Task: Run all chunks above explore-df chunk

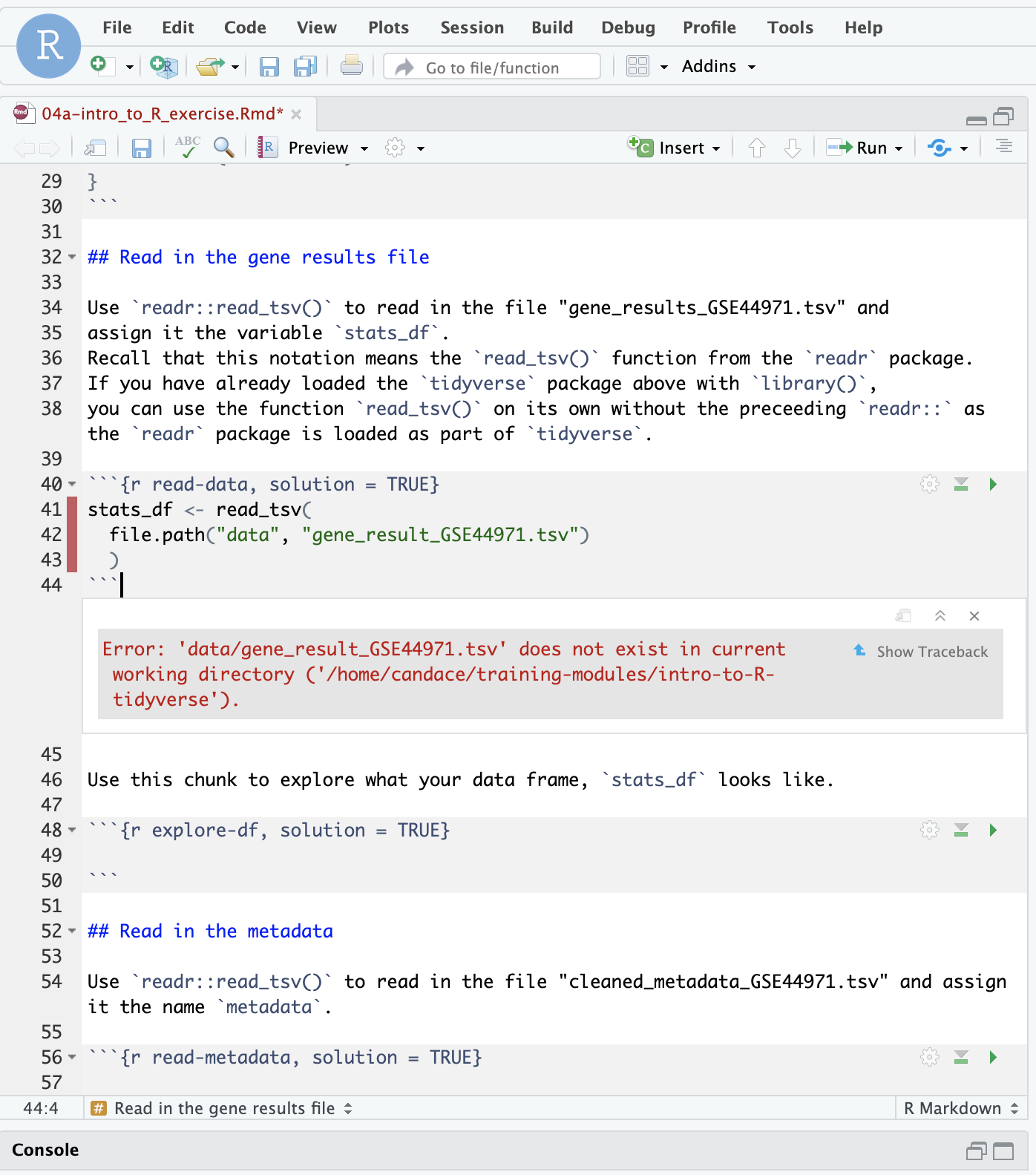Action: [x=961, y=831]
